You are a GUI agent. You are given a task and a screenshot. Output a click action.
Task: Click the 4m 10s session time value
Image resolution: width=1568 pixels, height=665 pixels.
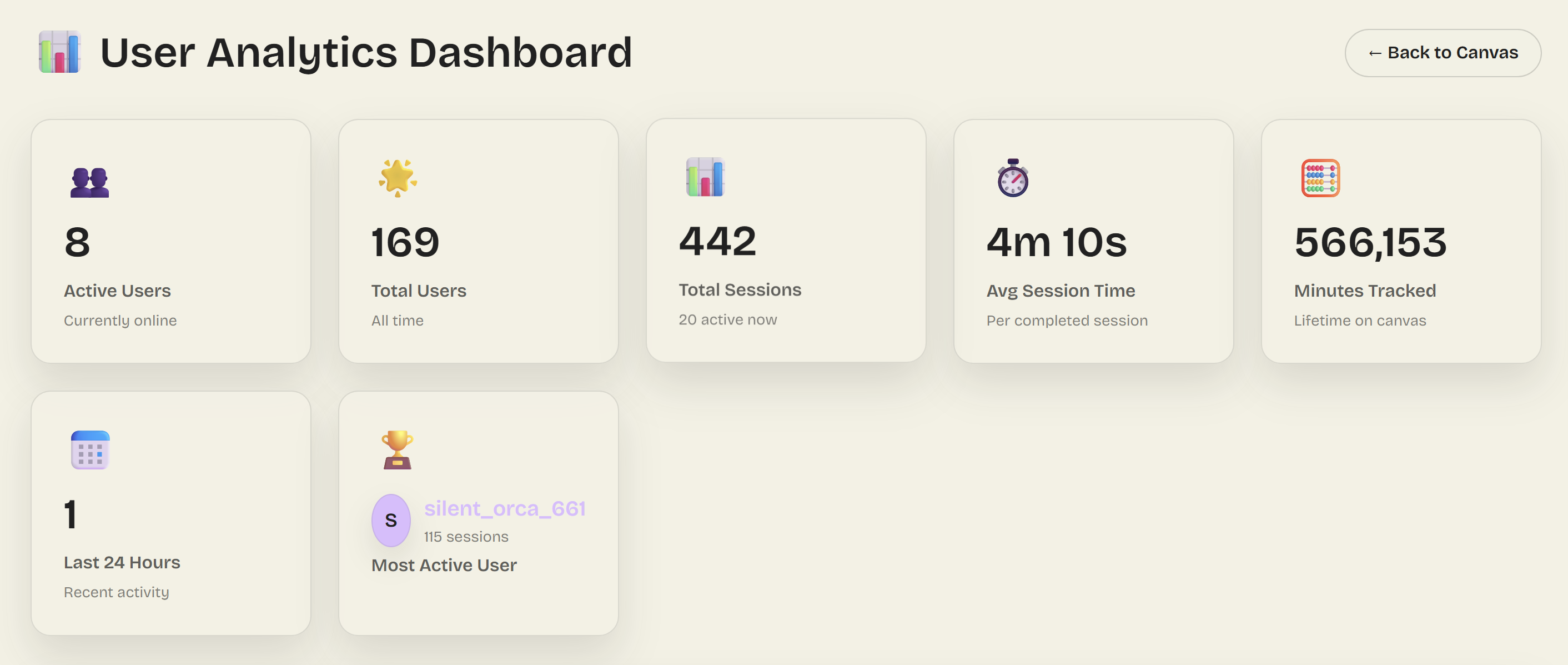[1057, 242]
